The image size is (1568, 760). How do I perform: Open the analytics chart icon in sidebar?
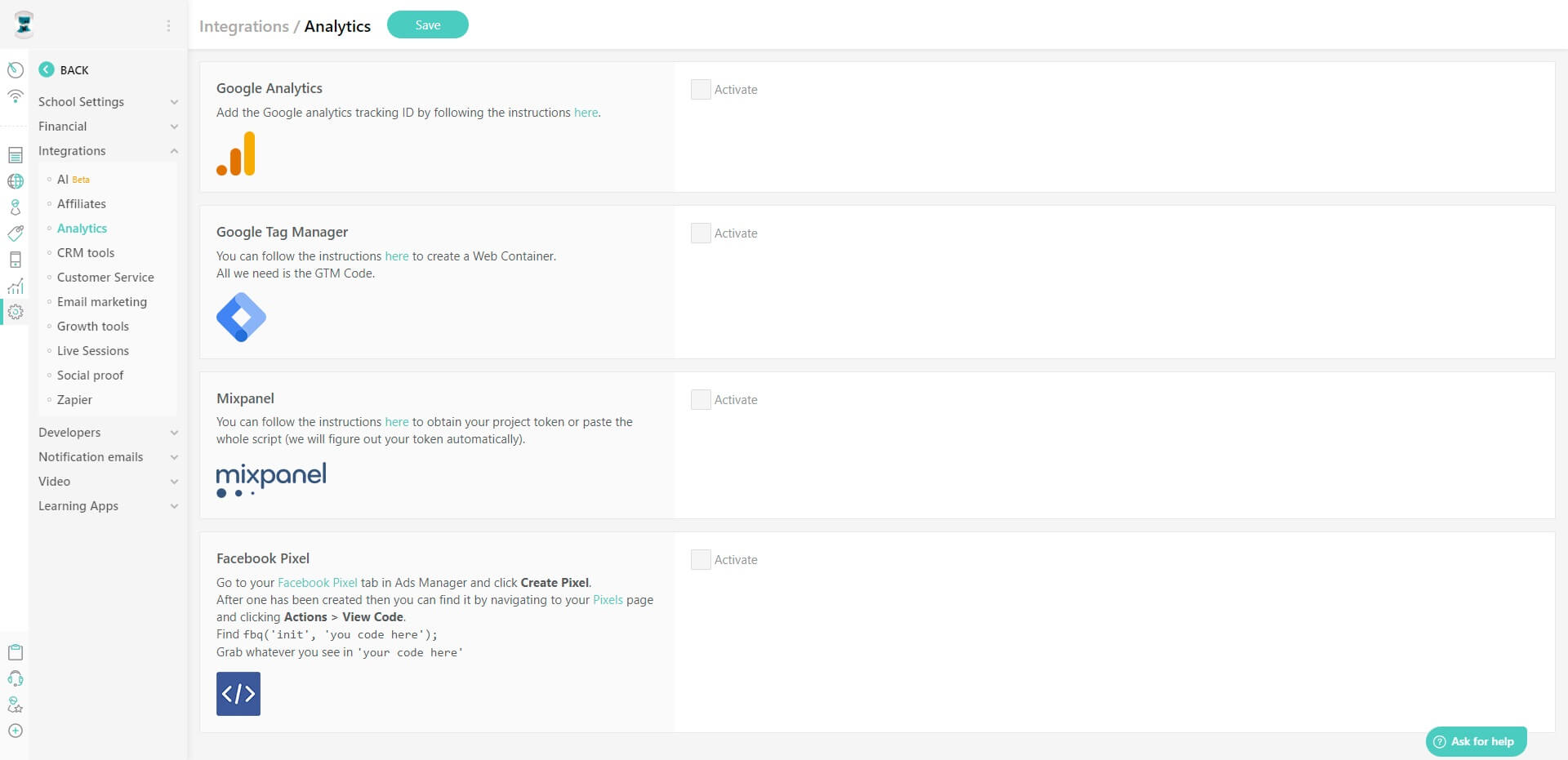coord(15,286)
